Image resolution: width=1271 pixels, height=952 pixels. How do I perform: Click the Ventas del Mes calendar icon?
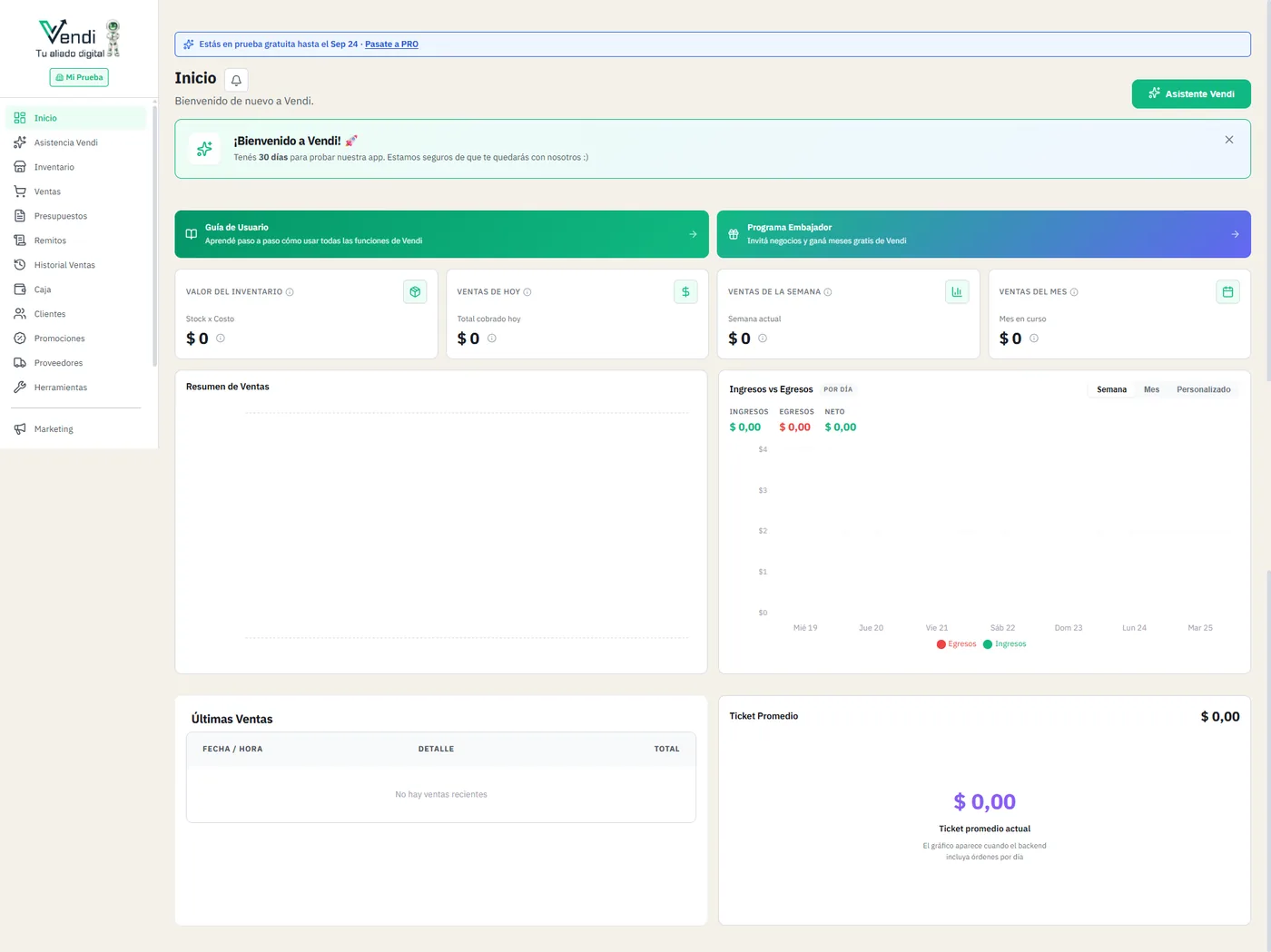pyautogui.click(x=1227, y=292)
